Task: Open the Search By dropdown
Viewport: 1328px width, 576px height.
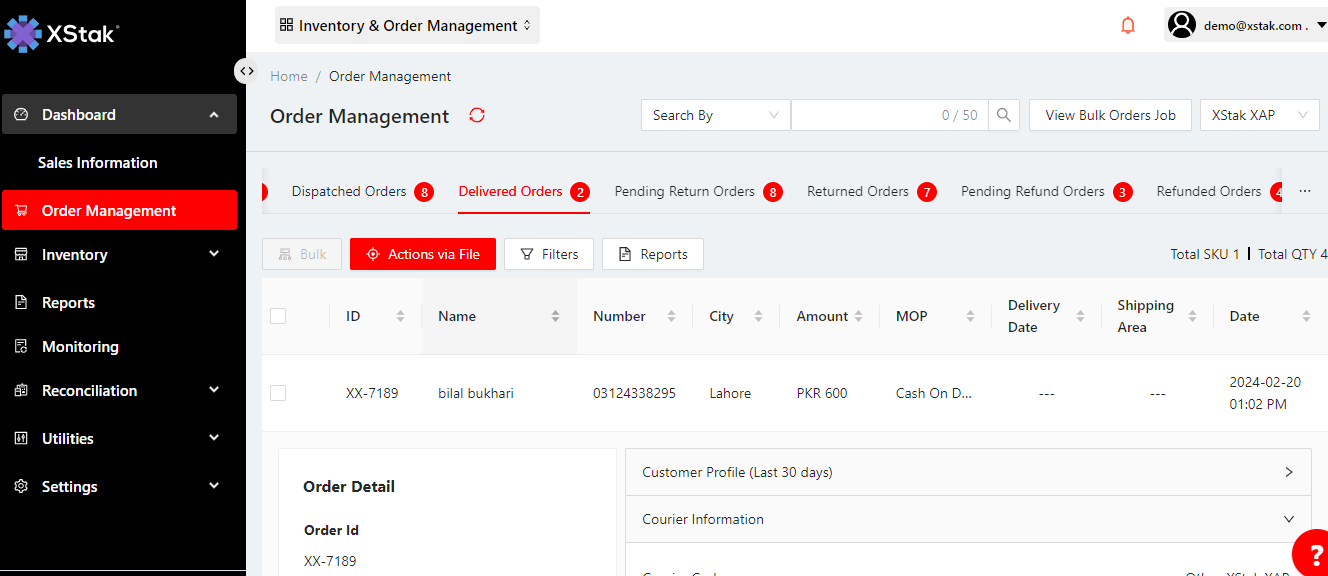Action: point(715,115)
